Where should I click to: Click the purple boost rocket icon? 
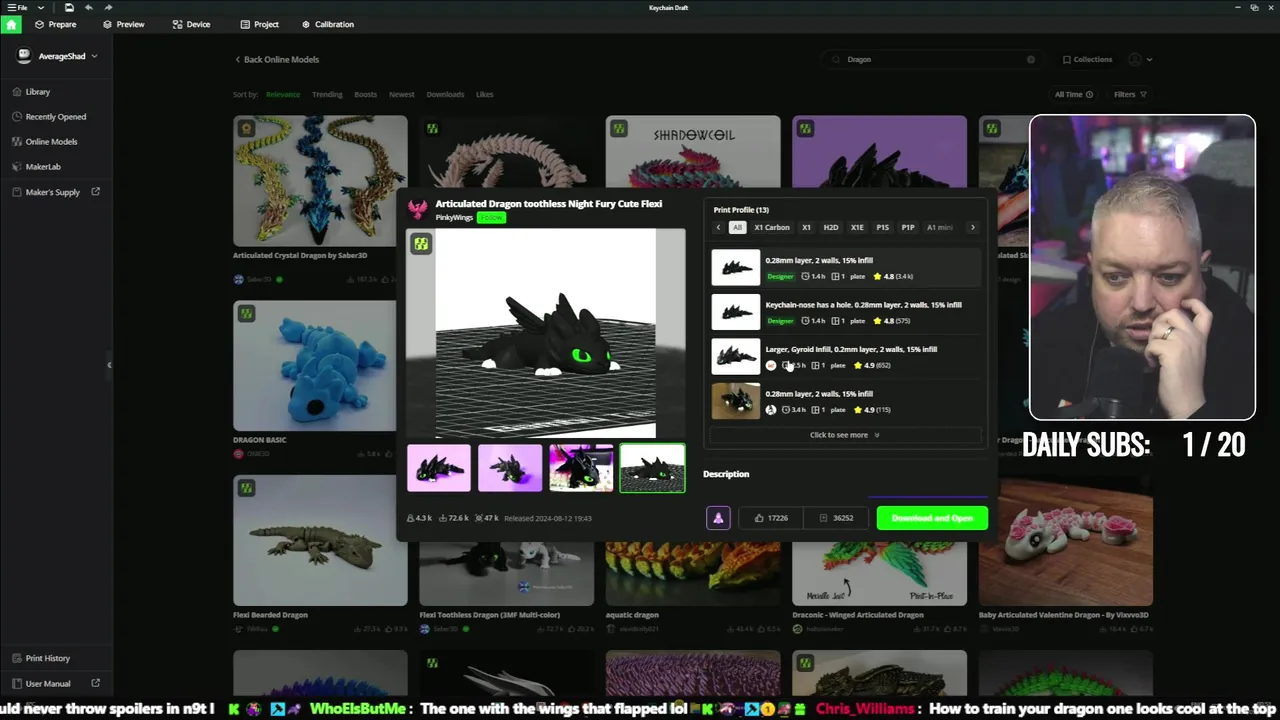718,518
